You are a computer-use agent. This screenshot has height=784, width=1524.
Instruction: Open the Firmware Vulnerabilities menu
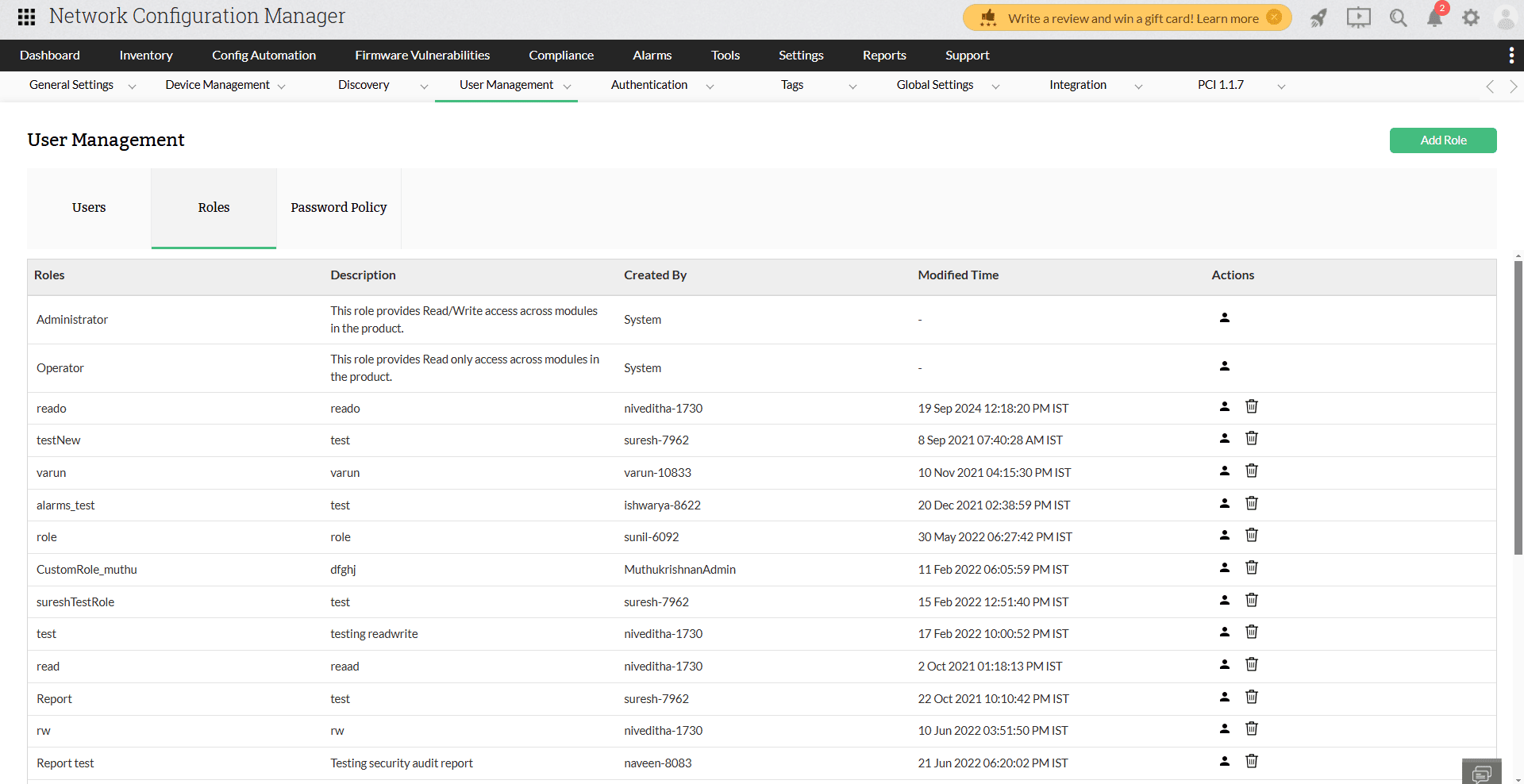[x=422, y=55]
